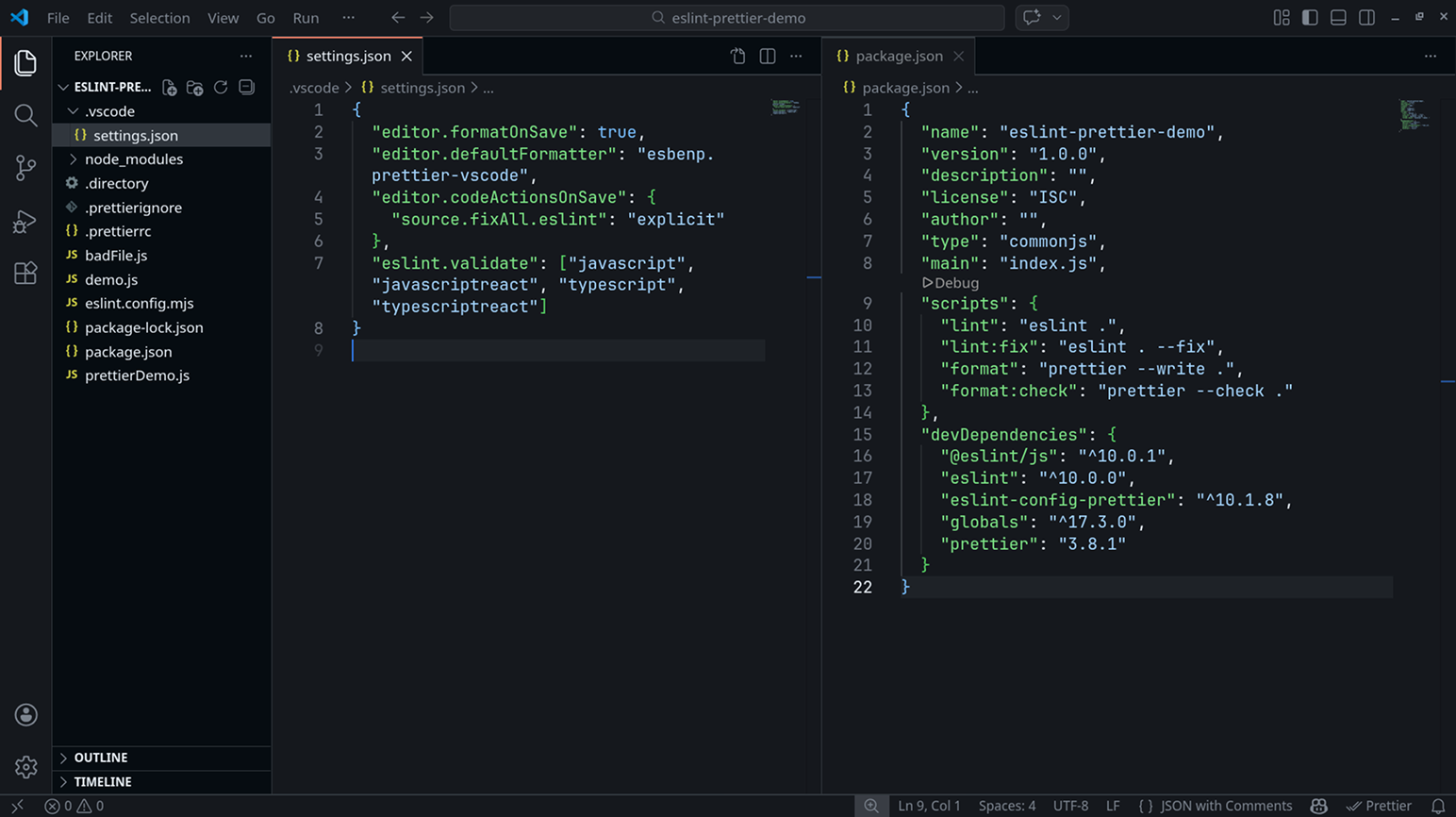Collapse all folders in Explorer

click(x=247, y=87)
